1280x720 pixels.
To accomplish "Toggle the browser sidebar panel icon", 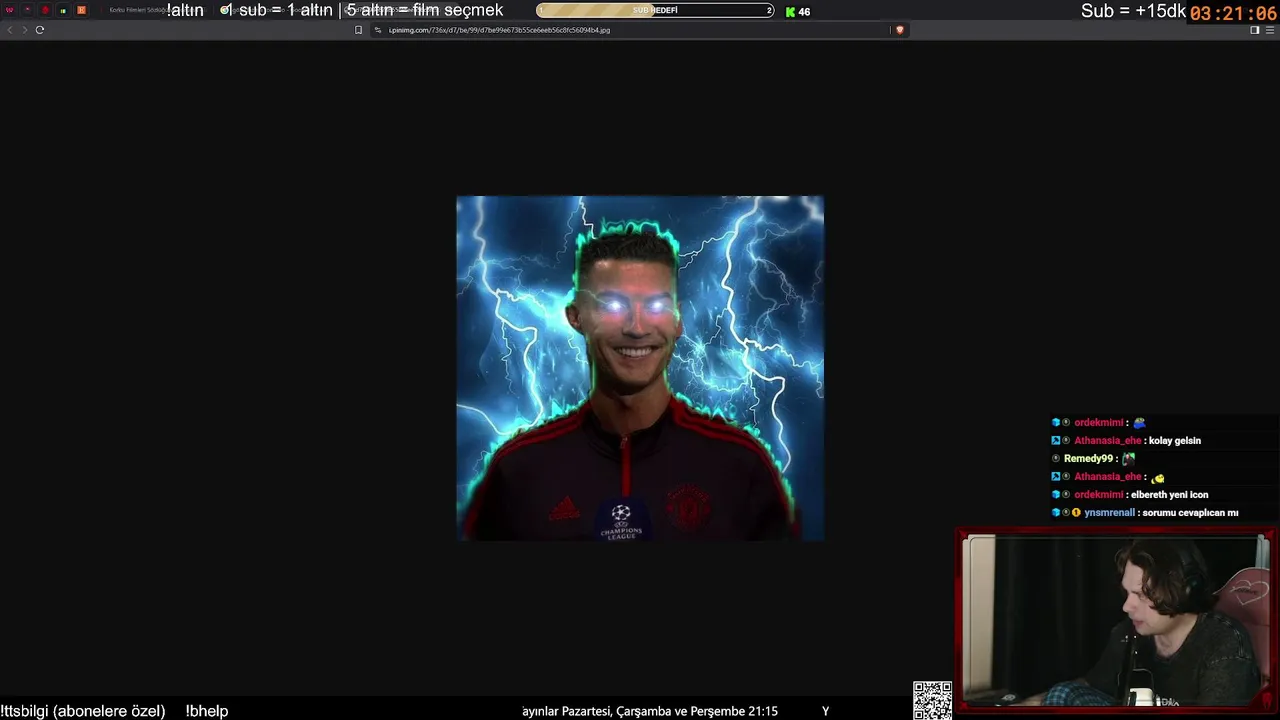I will pyautogui.click(x=1255, y=30).
